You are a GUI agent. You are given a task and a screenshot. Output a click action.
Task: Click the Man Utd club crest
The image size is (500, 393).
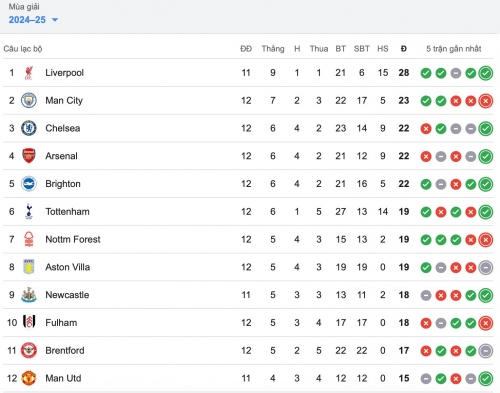point(29,378)
